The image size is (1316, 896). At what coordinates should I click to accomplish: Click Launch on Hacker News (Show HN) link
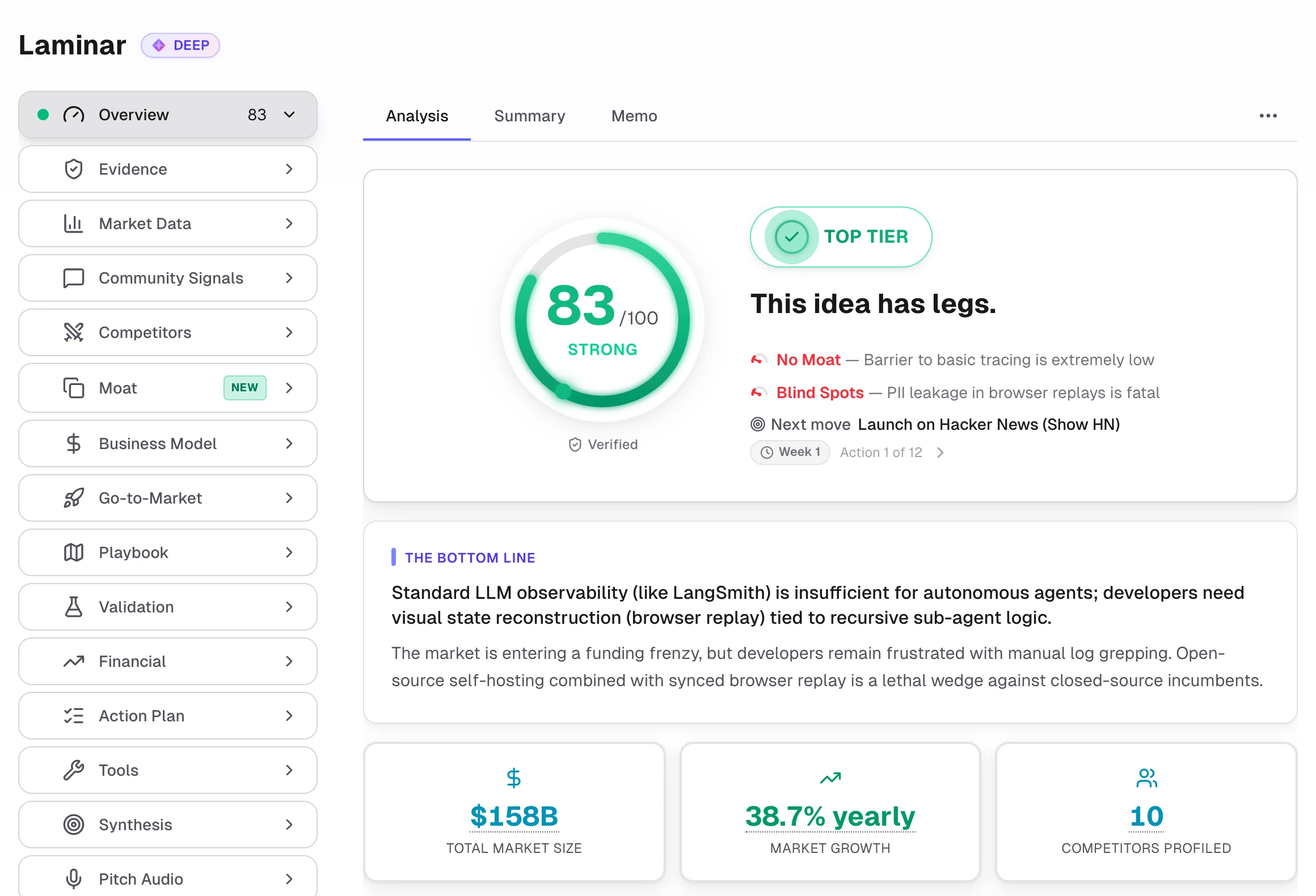click(989, 424)
